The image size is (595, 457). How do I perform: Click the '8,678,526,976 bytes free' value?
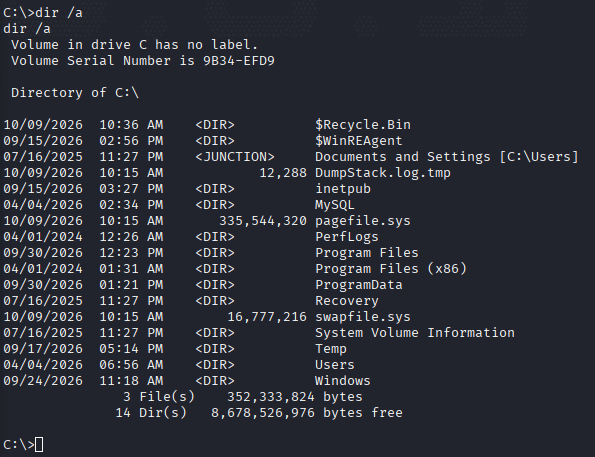307,413
